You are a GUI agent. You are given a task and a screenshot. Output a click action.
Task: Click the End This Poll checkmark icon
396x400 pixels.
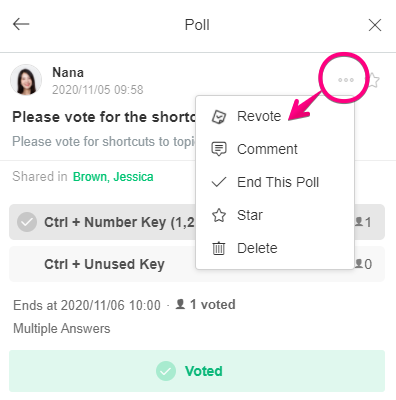click(x=219, y=182)
